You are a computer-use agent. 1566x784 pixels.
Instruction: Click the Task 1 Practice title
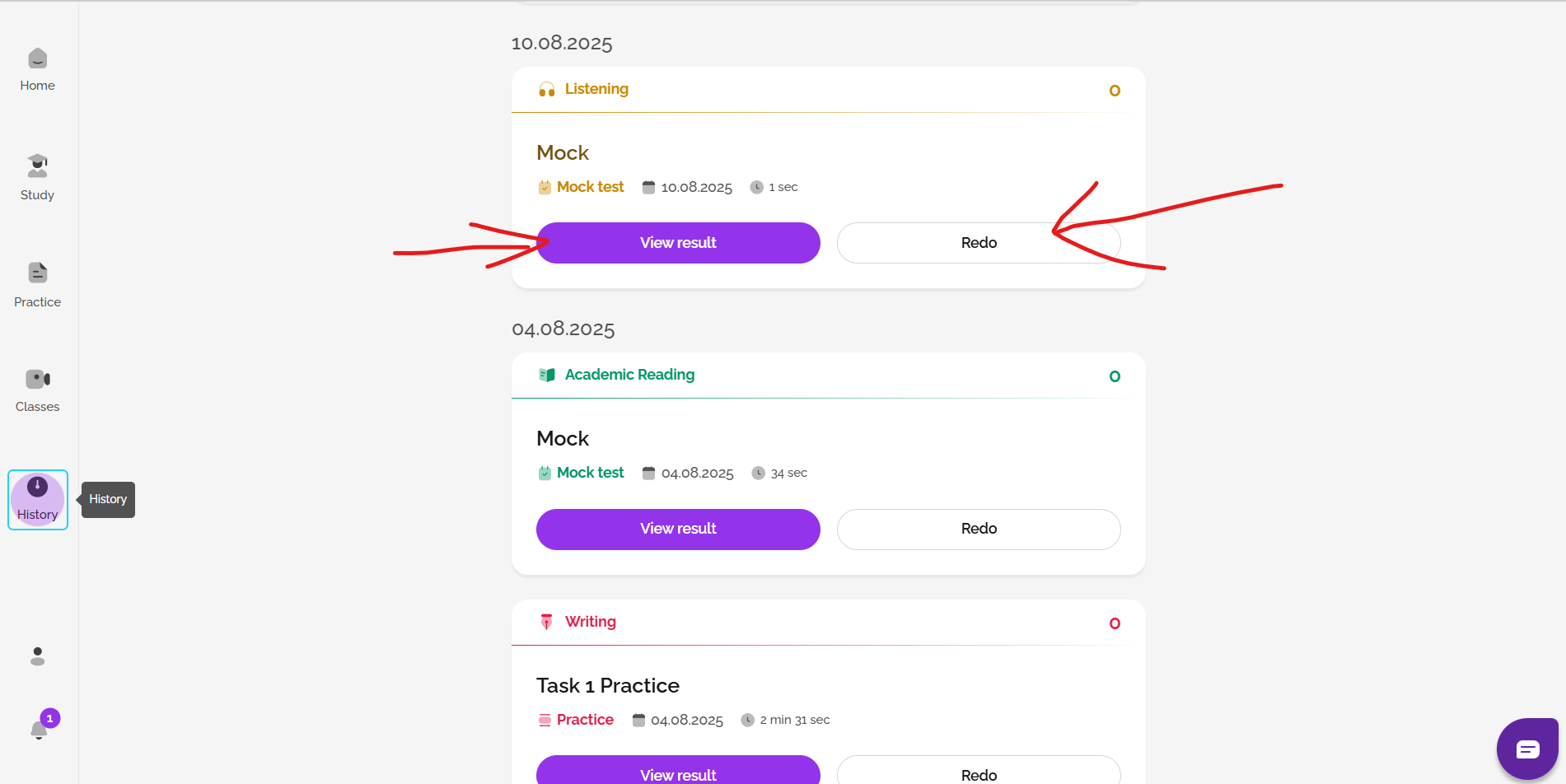coord(607,685)
